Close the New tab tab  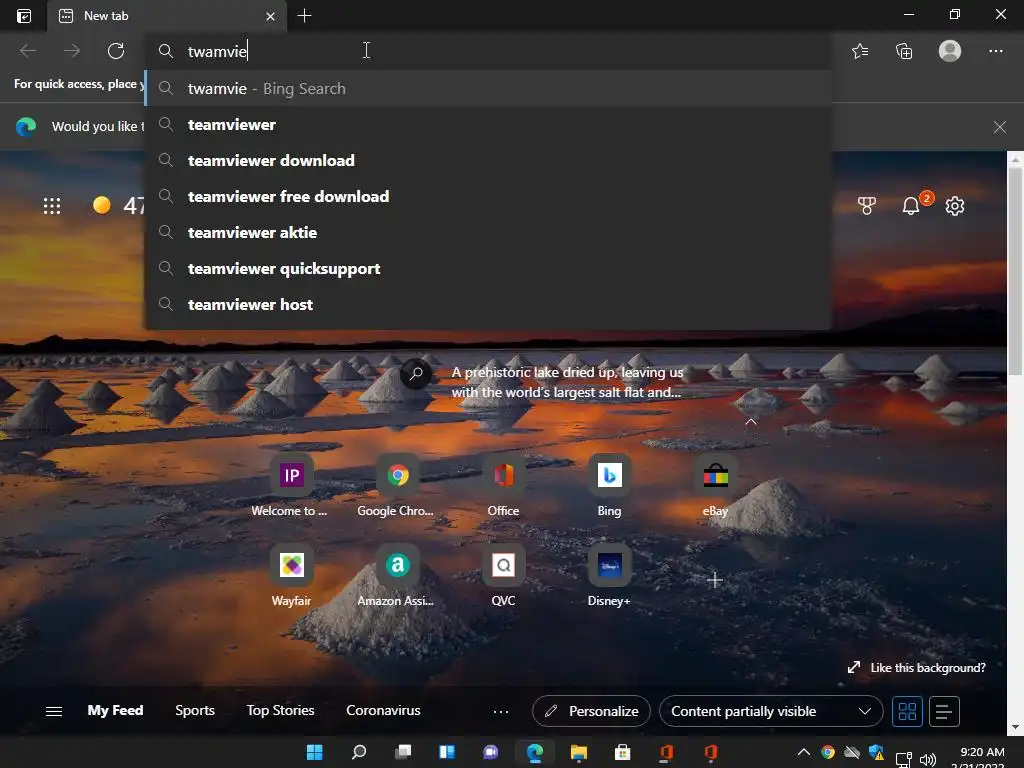click(270, 16)
